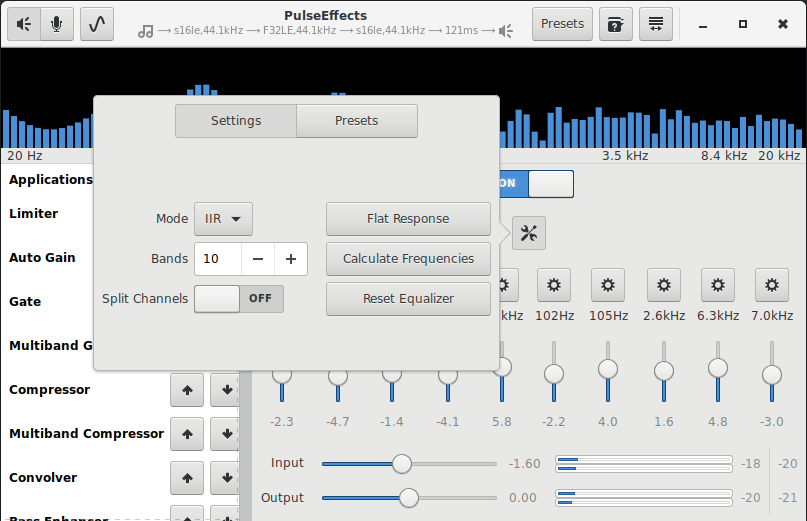This screenshot has width=807, height=521.
Task: Decrease the number of bands with minus
Action: point(258,259)
